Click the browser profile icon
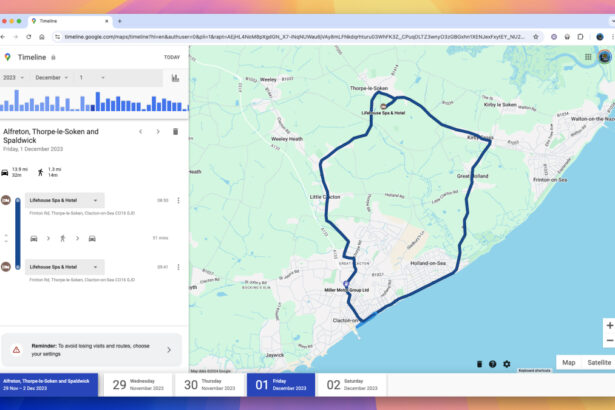Screen dimensions: 615x410 pos(600,37)
